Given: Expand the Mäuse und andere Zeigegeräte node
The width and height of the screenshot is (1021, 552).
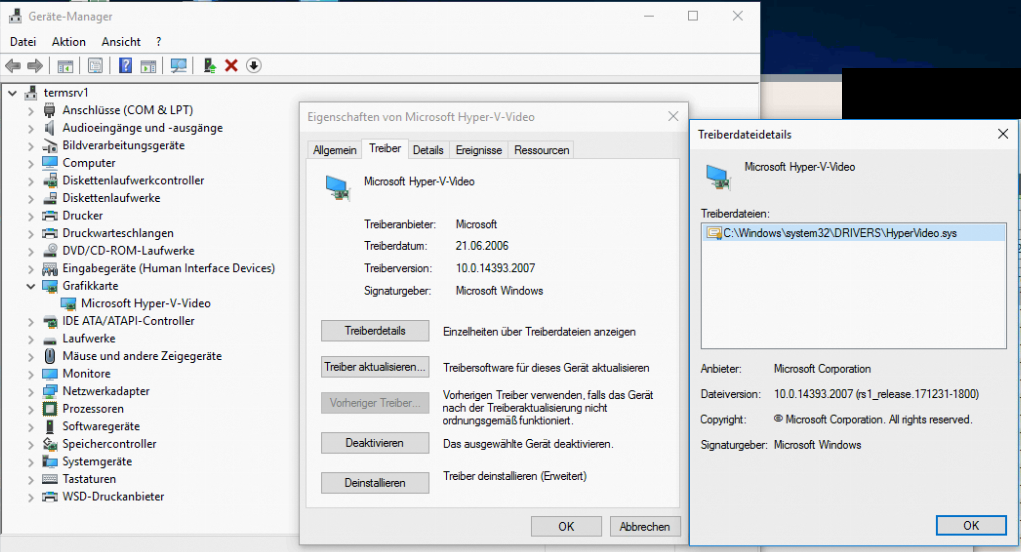Looking at the screenshot, I should pyautogui.click(x=31, y=357).
